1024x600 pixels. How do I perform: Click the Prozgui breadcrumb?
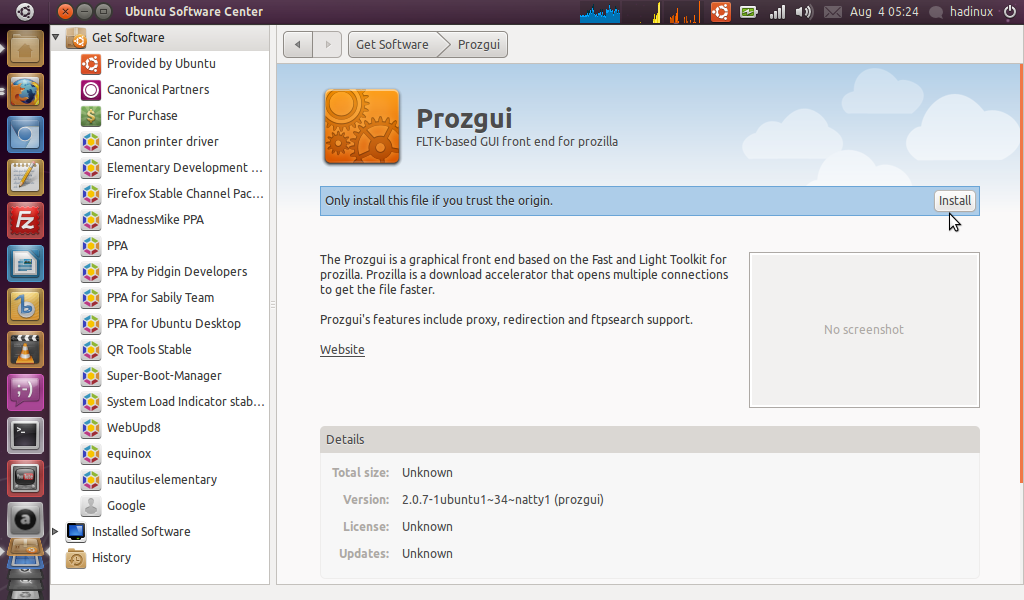(x=479, y=44)
